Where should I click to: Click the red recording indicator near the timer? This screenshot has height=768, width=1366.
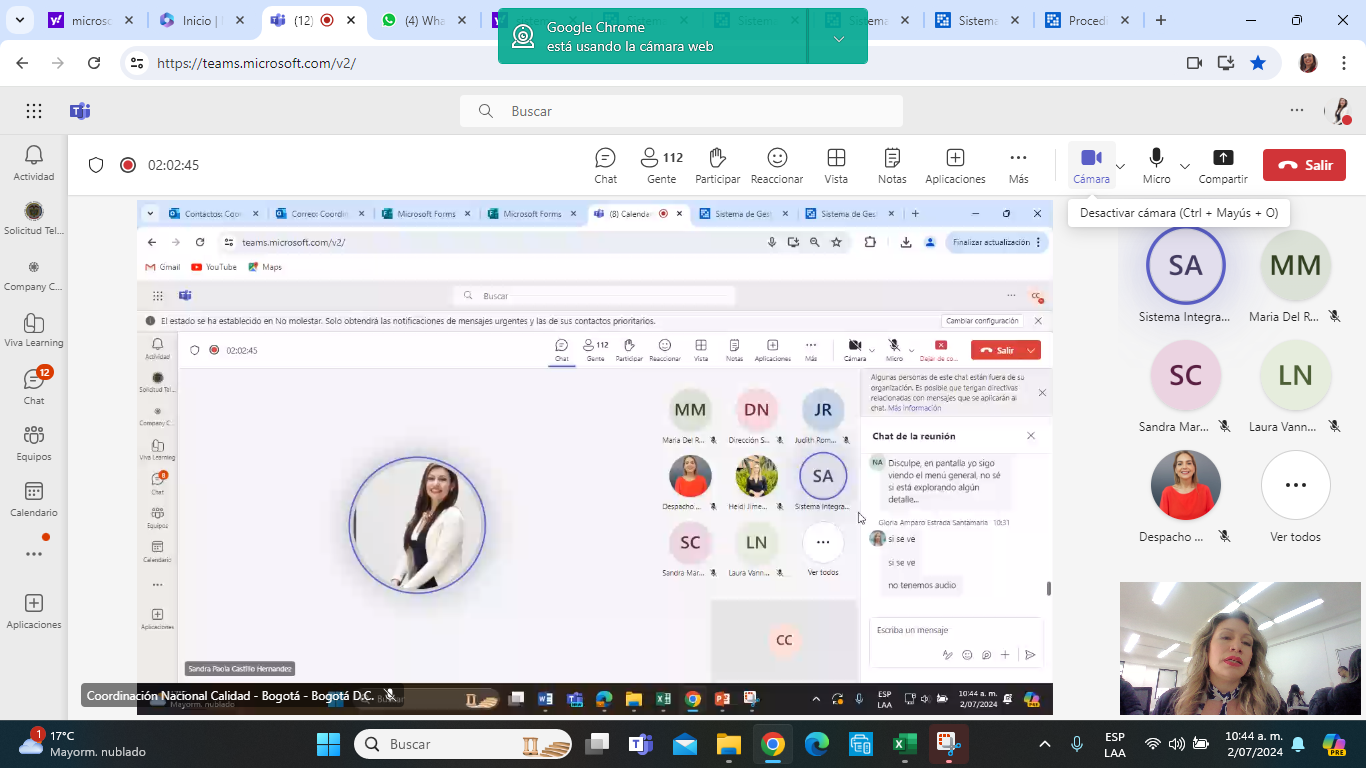[x=128, y=165]
